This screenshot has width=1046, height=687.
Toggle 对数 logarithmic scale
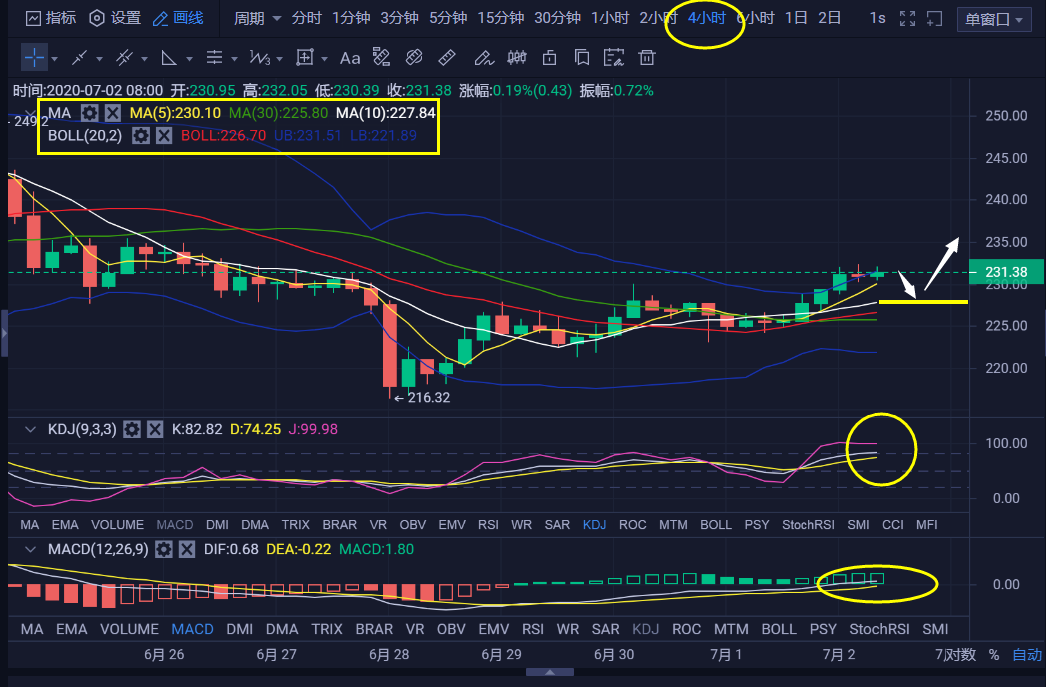963,655
